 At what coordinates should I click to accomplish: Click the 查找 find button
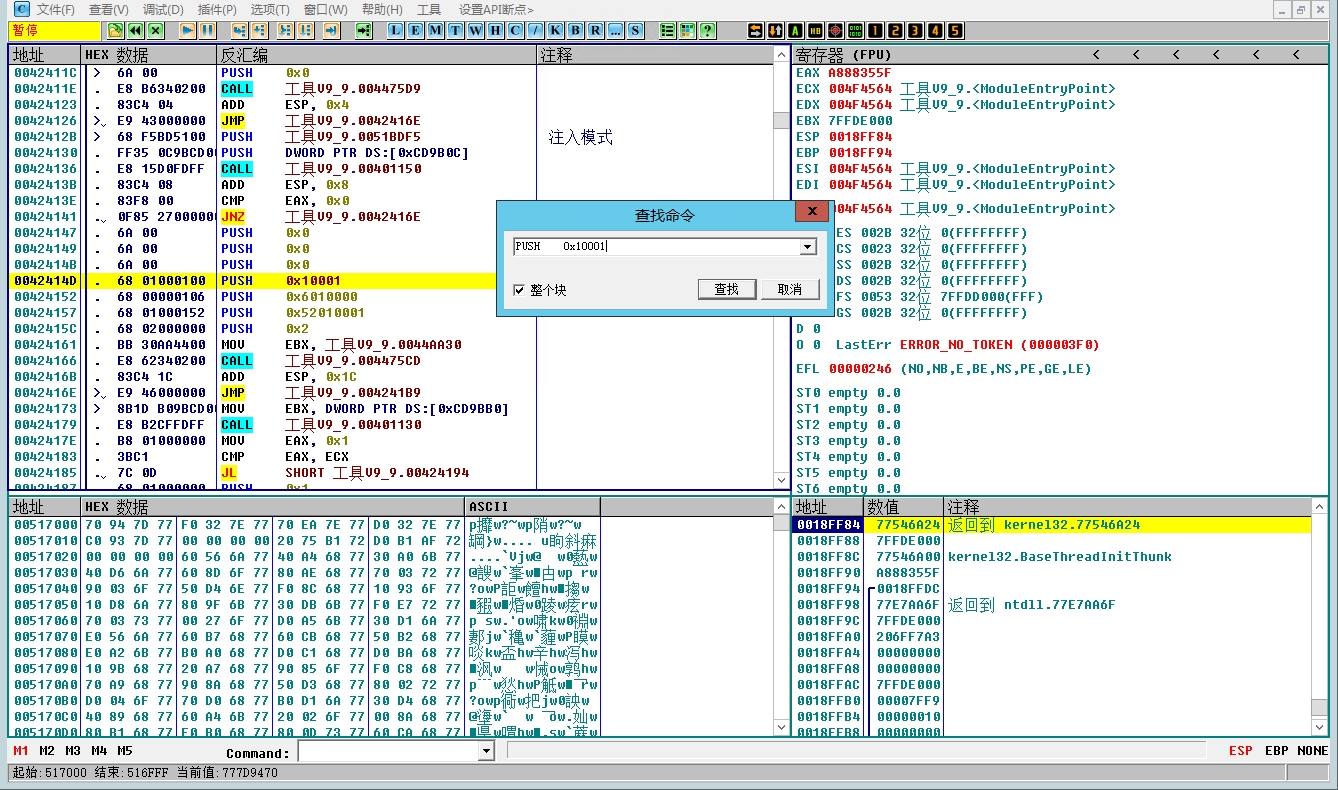click(726, 289)
